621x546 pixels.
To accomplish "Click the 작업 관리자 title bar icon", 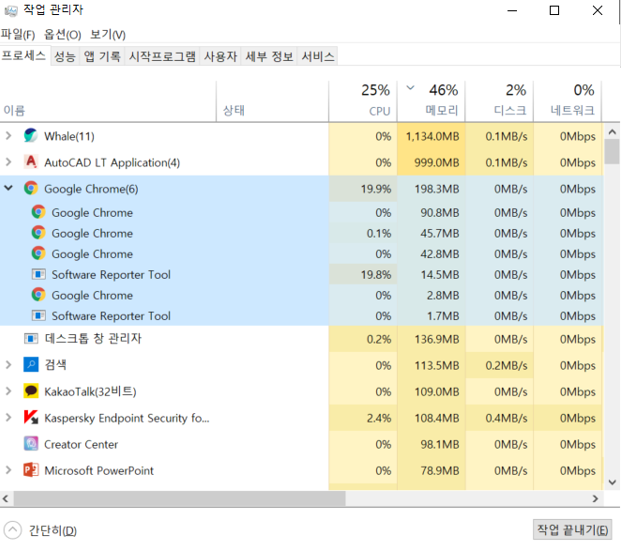I will pyautogui.click(x=11, y=11).
